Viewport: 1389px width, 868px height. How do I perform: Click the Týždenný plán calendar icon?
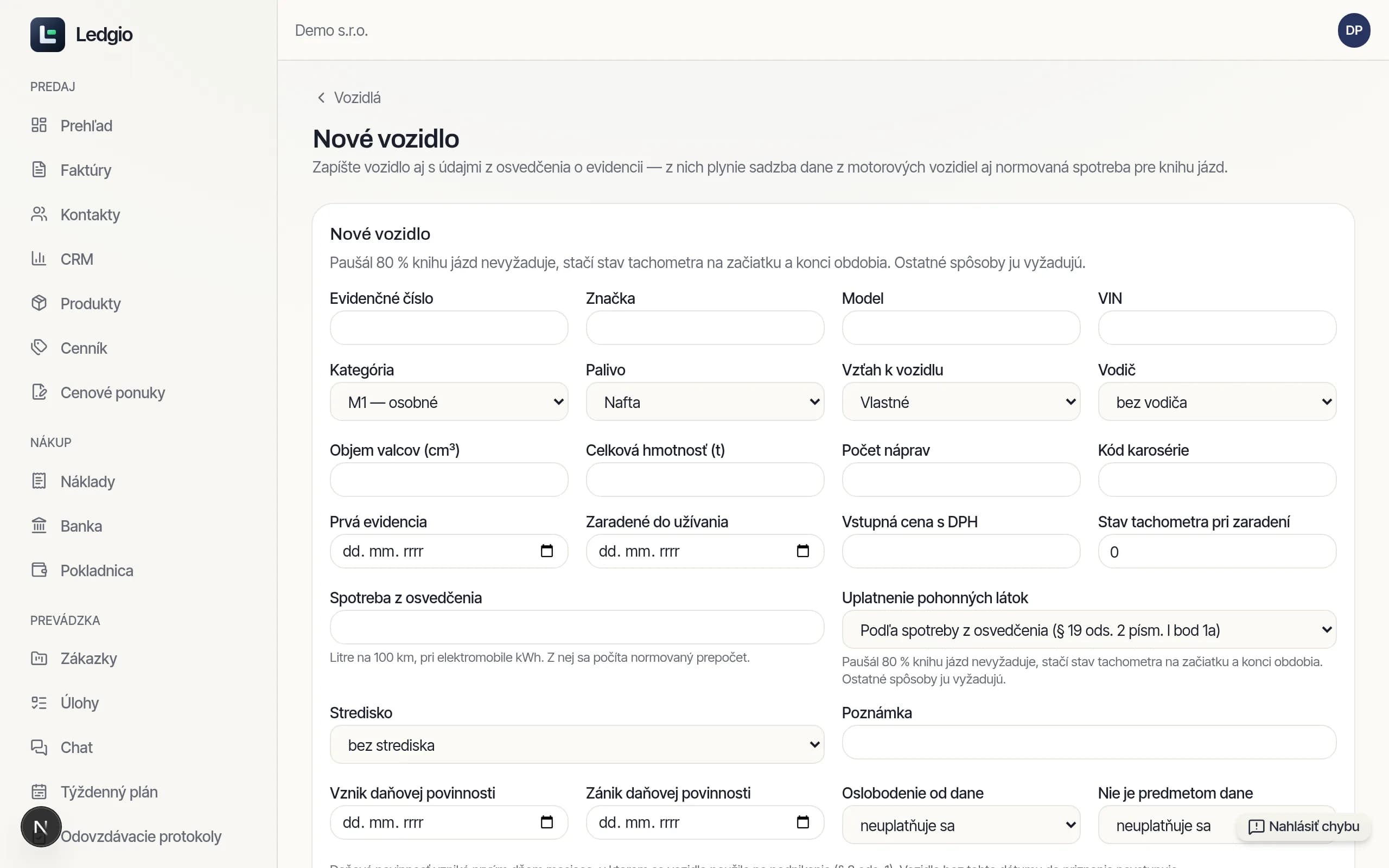pyautogui.click(x=39, y=792)
